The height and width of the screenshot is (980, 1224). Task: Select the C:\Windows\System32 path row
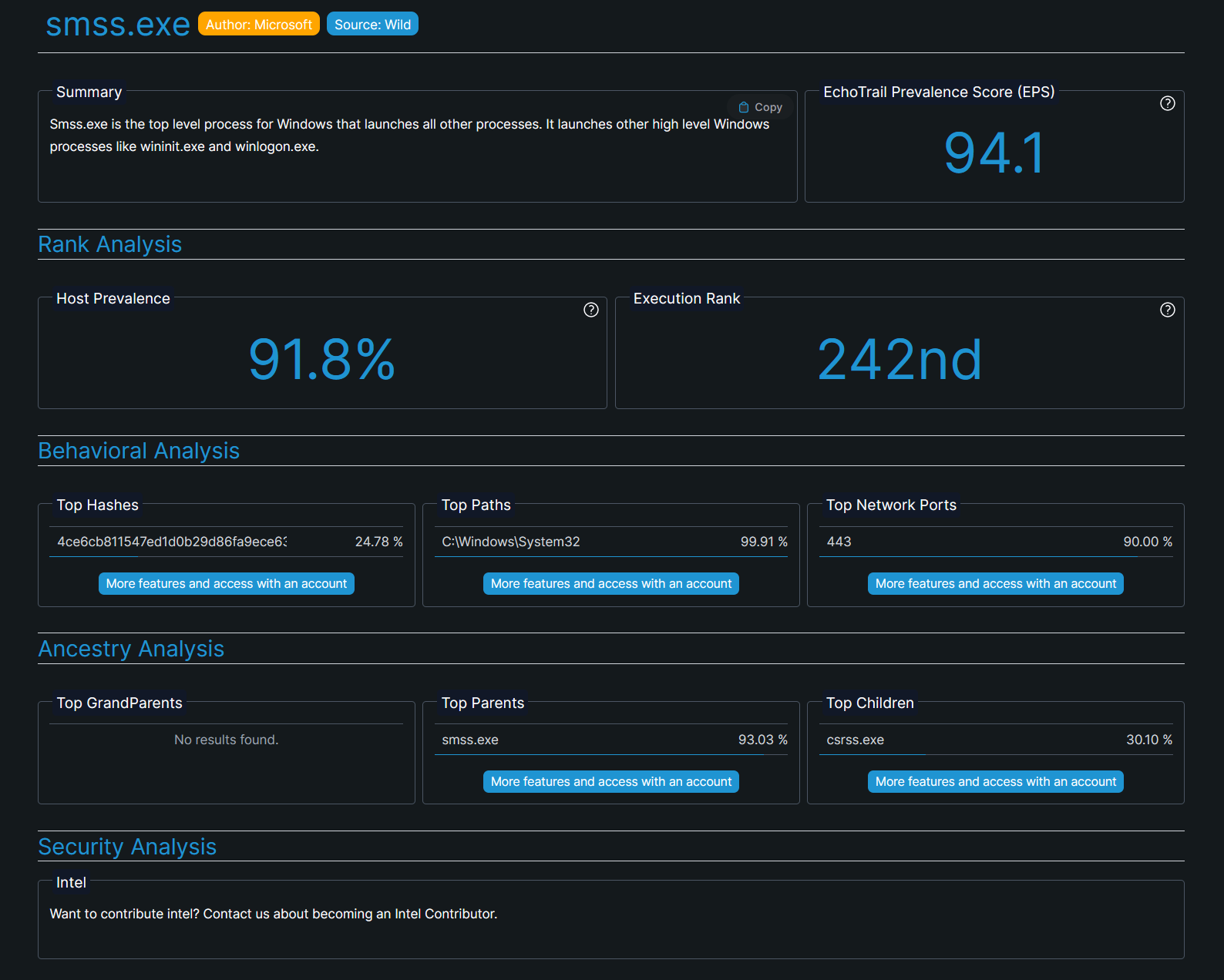(x=510, y=542)
